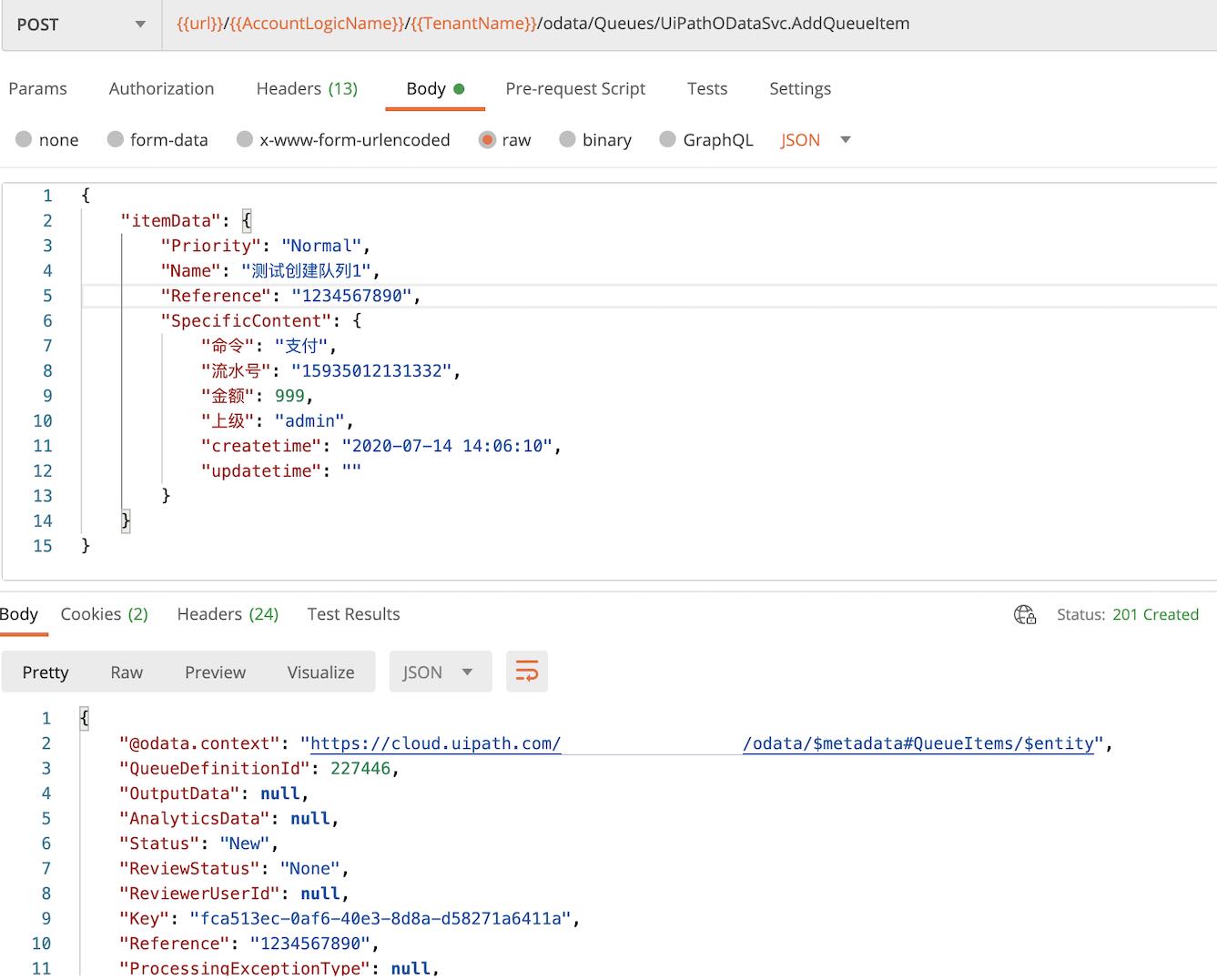Click the Visualize response view button
1217x980 pixels.
[x=320, y=672]
